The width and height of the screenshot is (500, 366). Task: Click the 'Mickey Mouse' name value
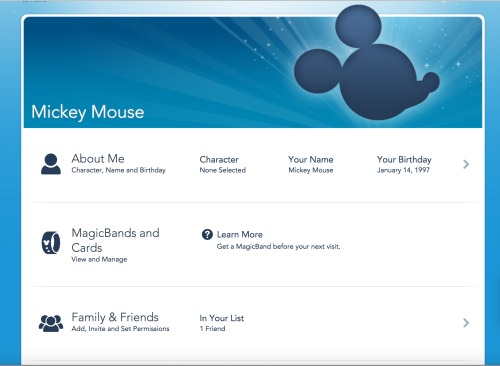(x=311, y=170)
